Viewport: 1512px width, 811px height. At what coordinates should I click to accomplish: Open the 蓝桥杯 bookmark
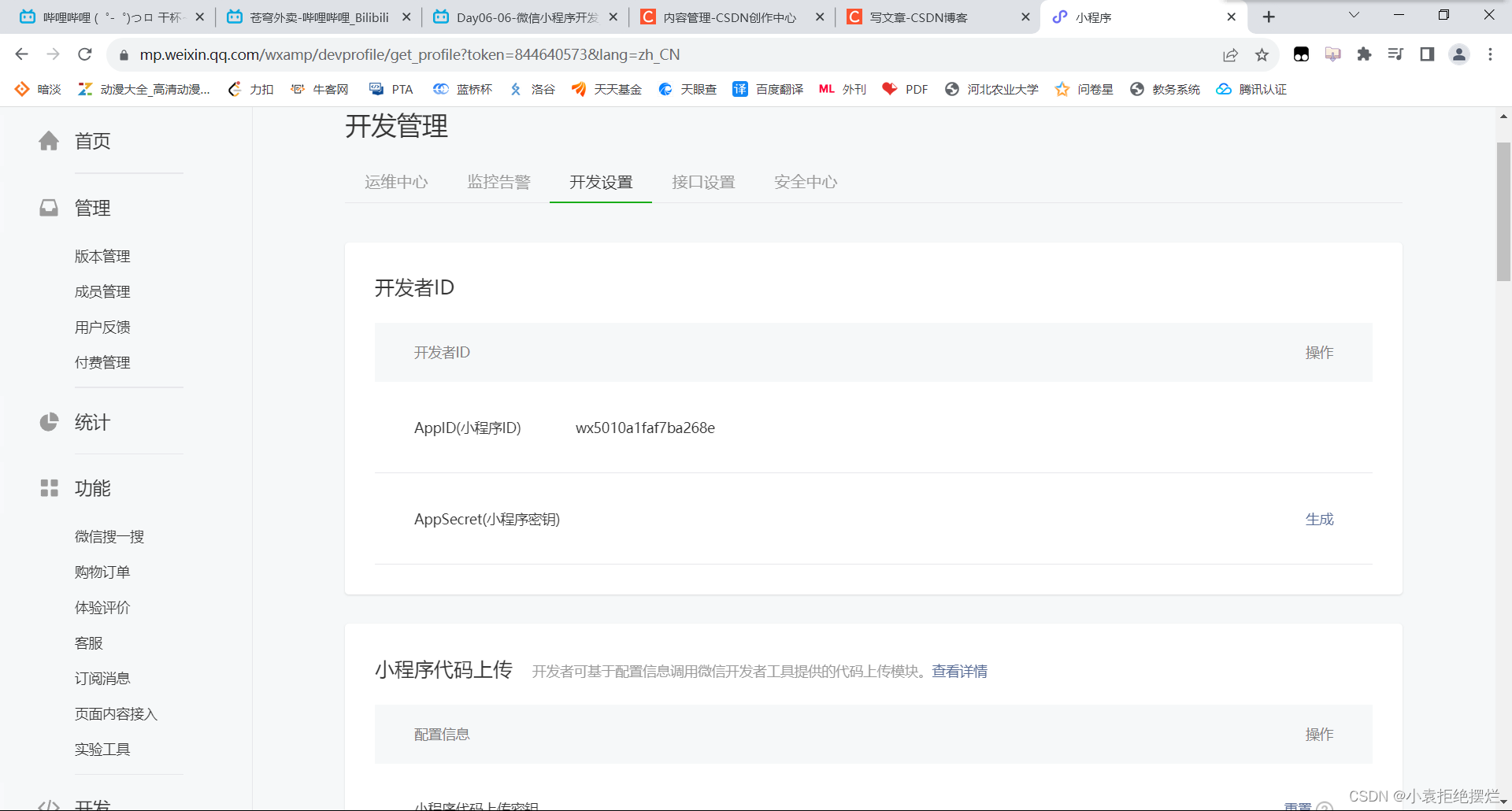(x=463, y=89)
